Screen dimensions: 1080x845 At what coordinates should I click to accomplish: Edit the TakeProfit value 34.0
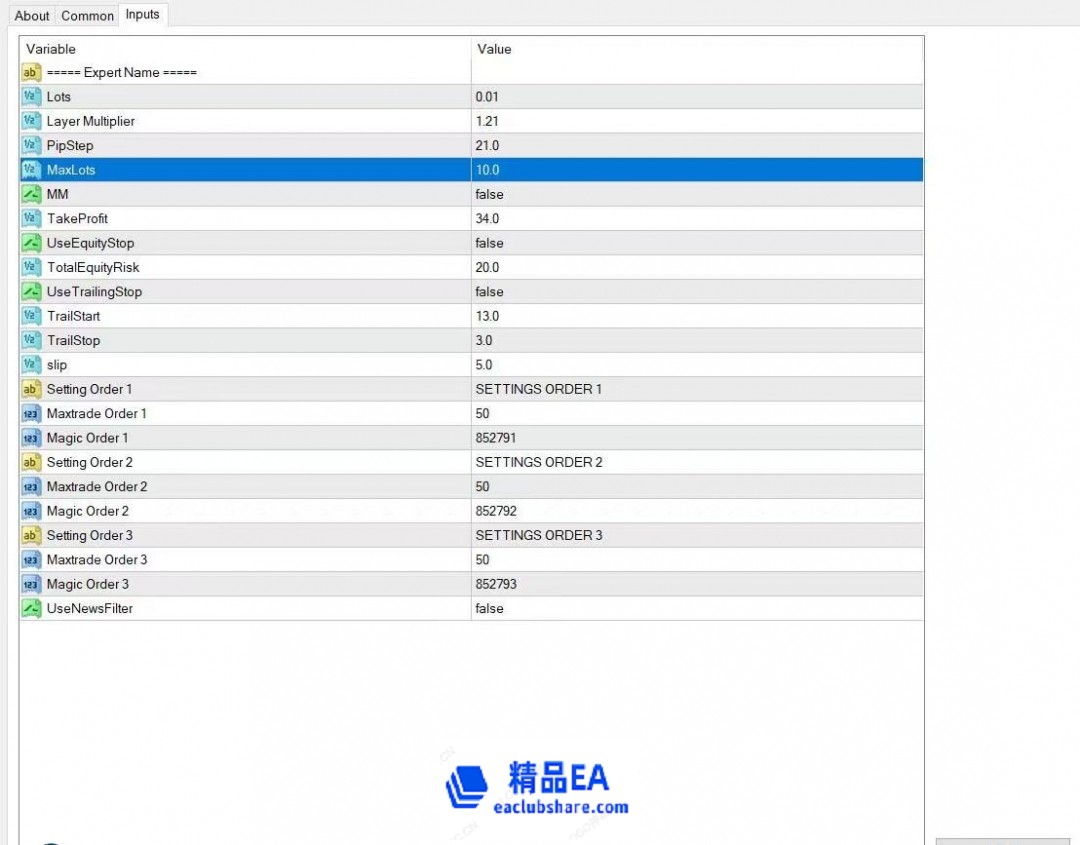487,219
